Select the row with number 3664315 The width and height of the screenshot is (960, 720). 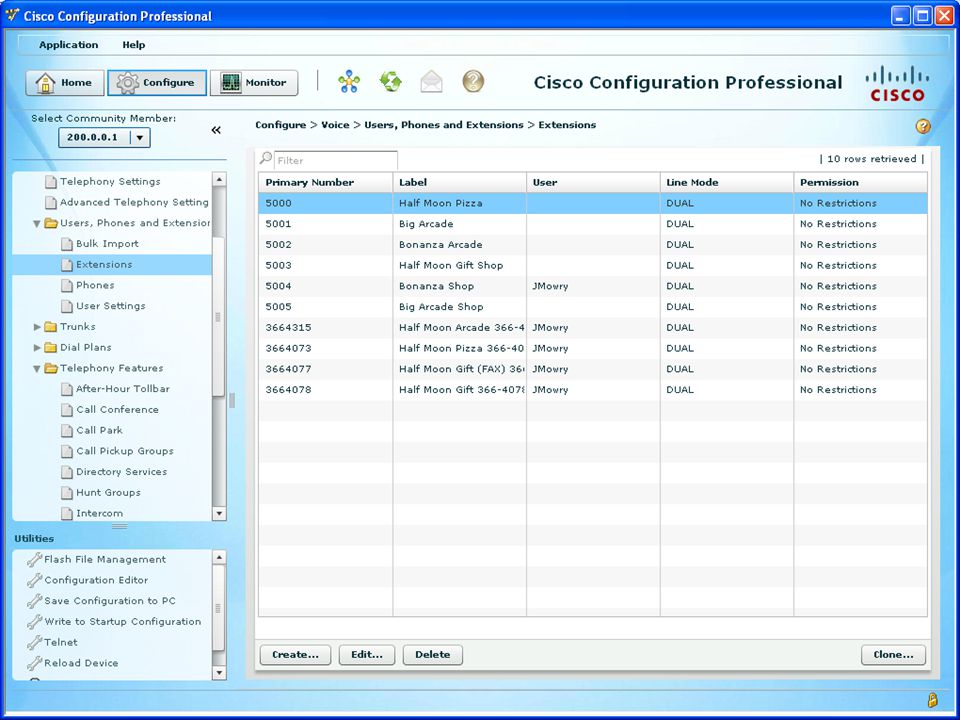593,328
